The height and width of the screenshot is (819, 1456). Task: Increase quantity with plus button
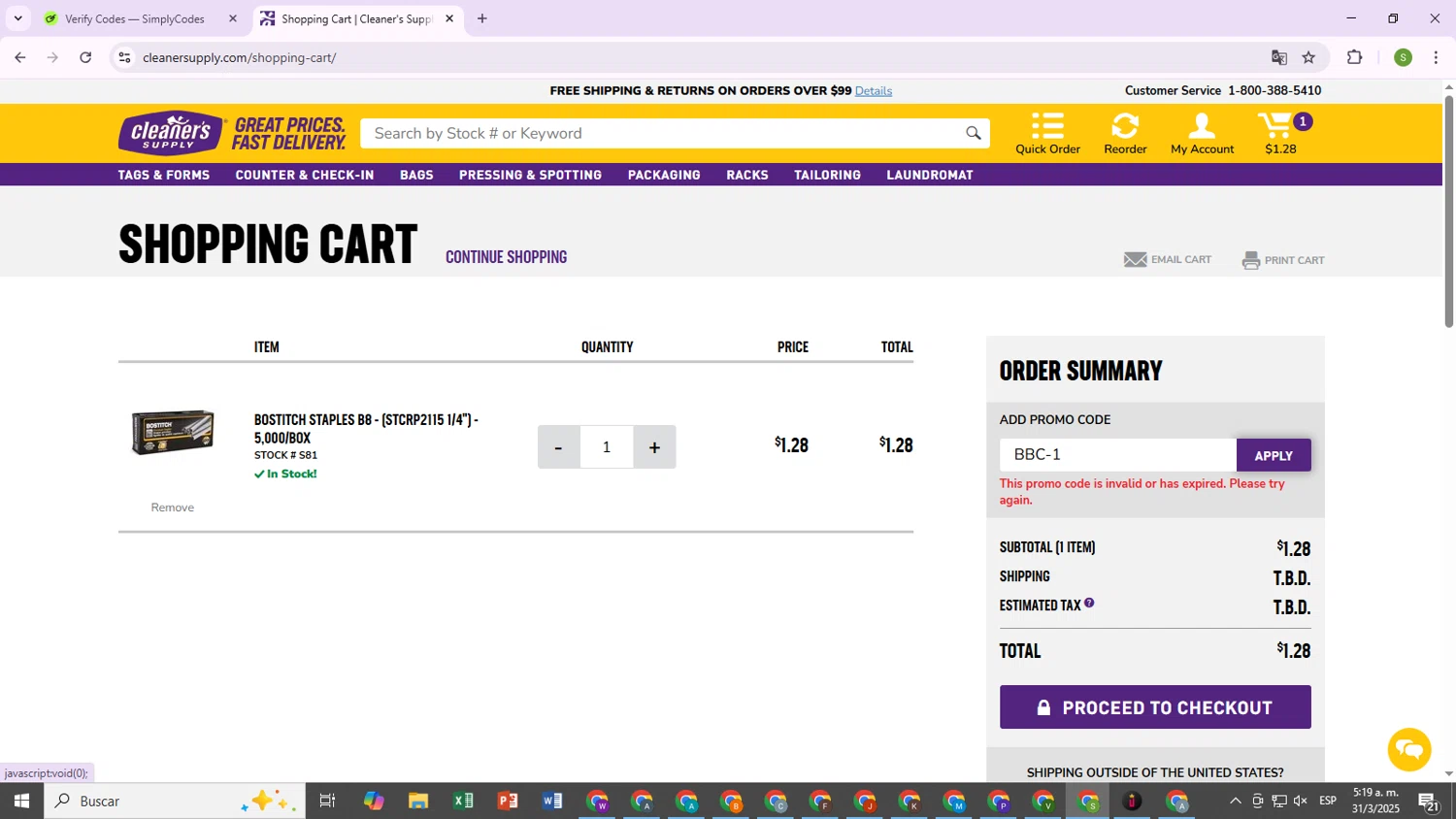pos(655,446)
